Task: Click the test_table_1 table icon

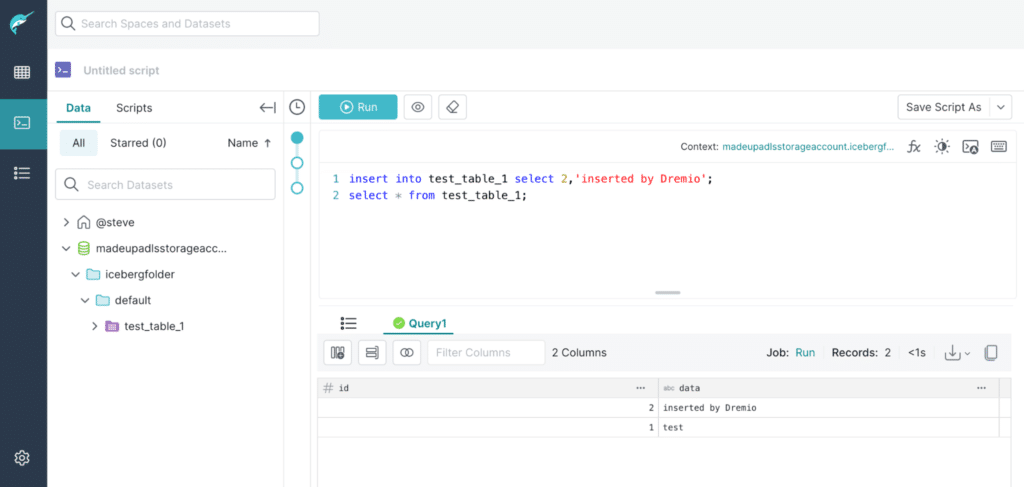Action: [x=112, y=326]
